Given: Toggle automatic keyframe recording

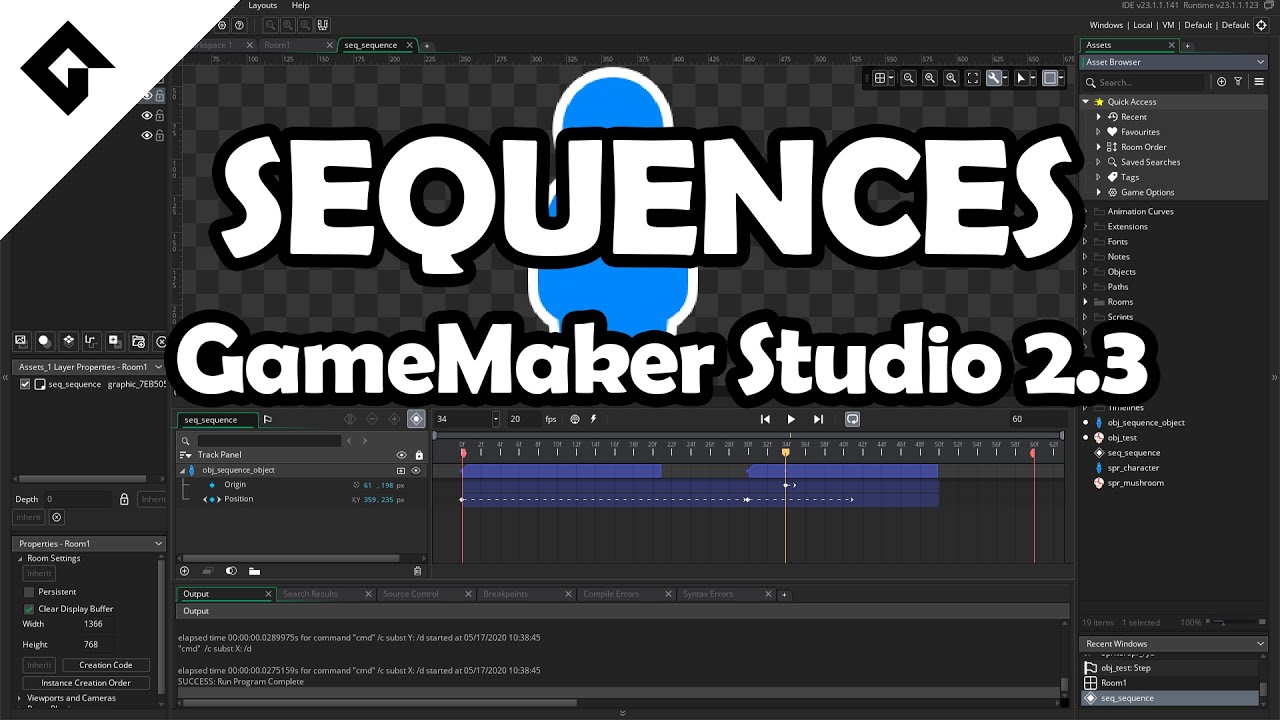Looking at the screenshot, I should (416, 419).
